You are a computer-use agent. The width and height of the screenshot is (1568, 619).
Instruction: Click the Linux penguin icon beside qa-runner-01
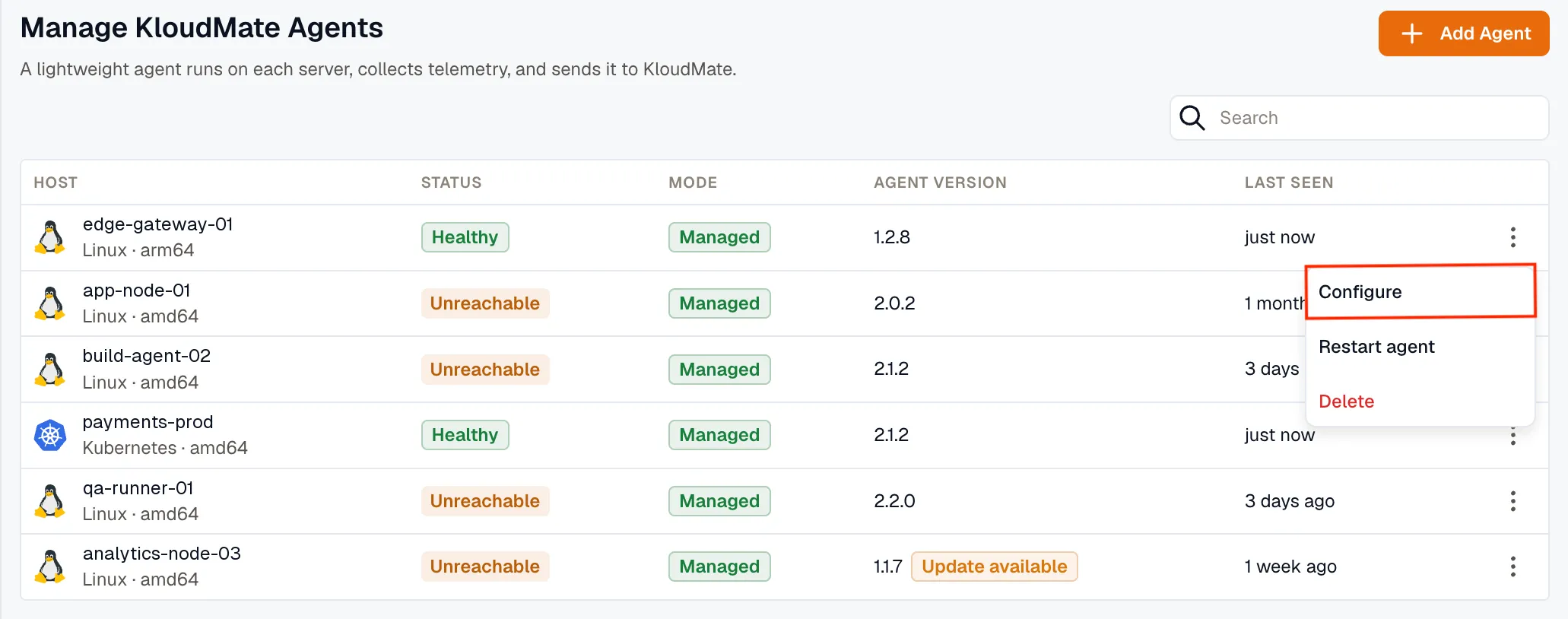click(x=50, y=501)
